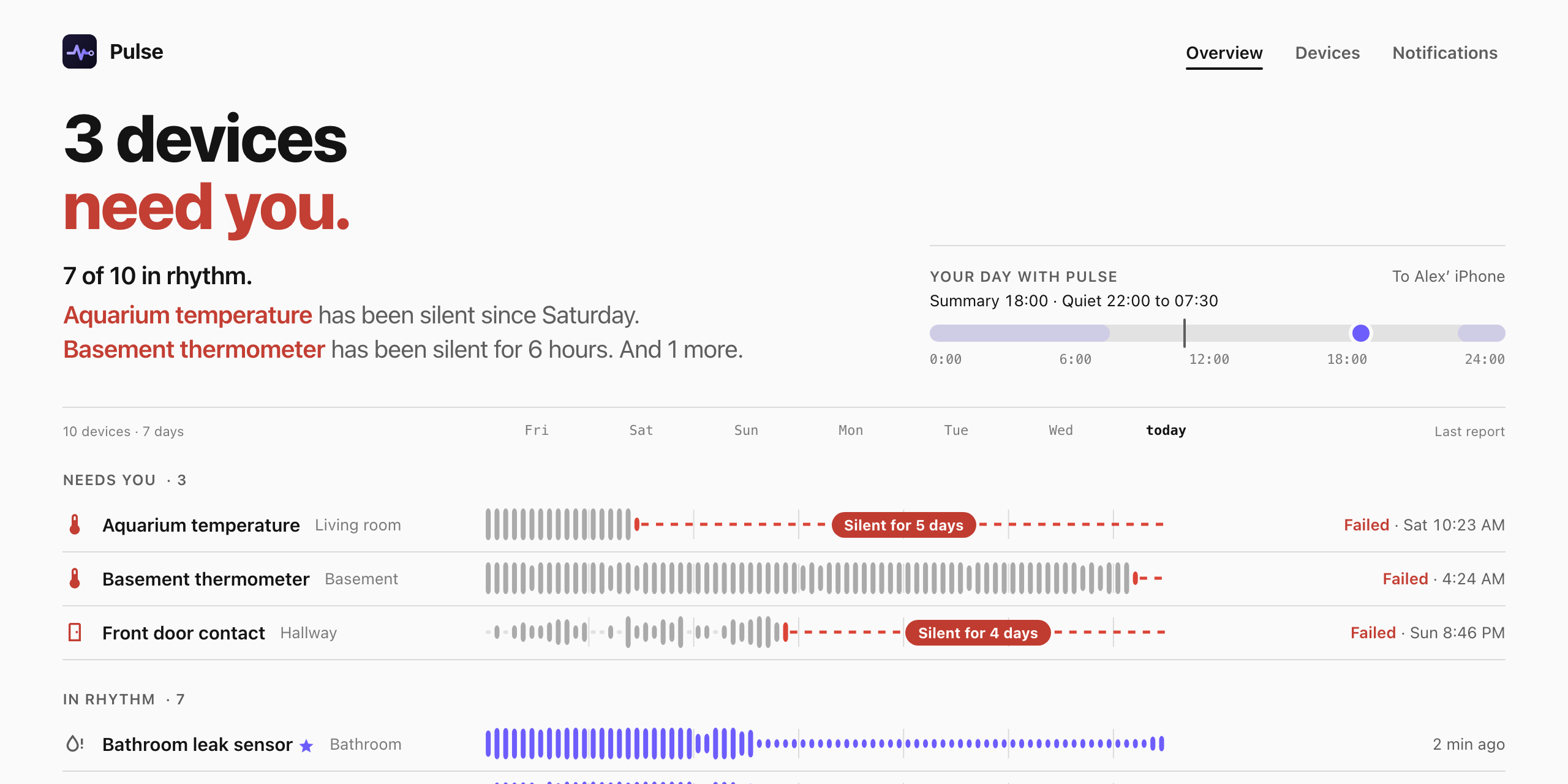Click 'To Alex' iPhone' label

(1449, 276)
